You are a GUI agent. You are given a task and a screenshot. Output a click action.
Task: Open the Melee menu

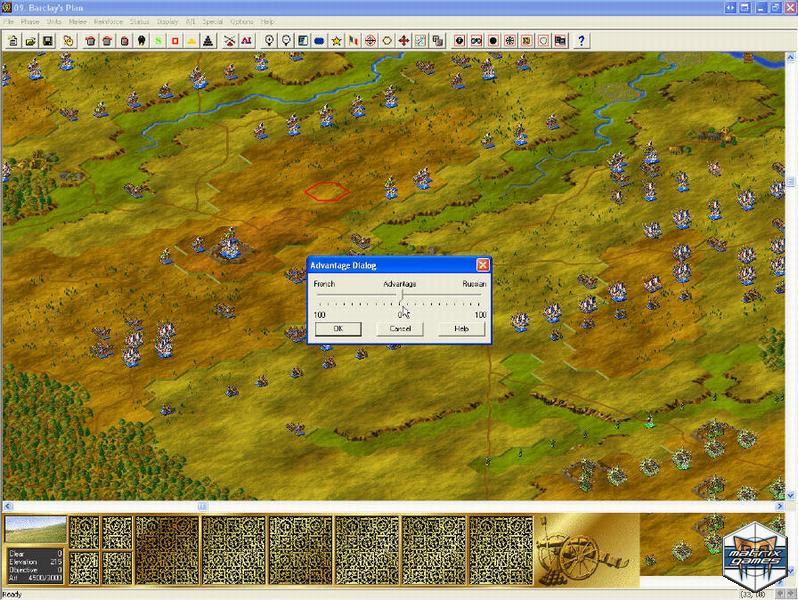click(x=78, y=22)
